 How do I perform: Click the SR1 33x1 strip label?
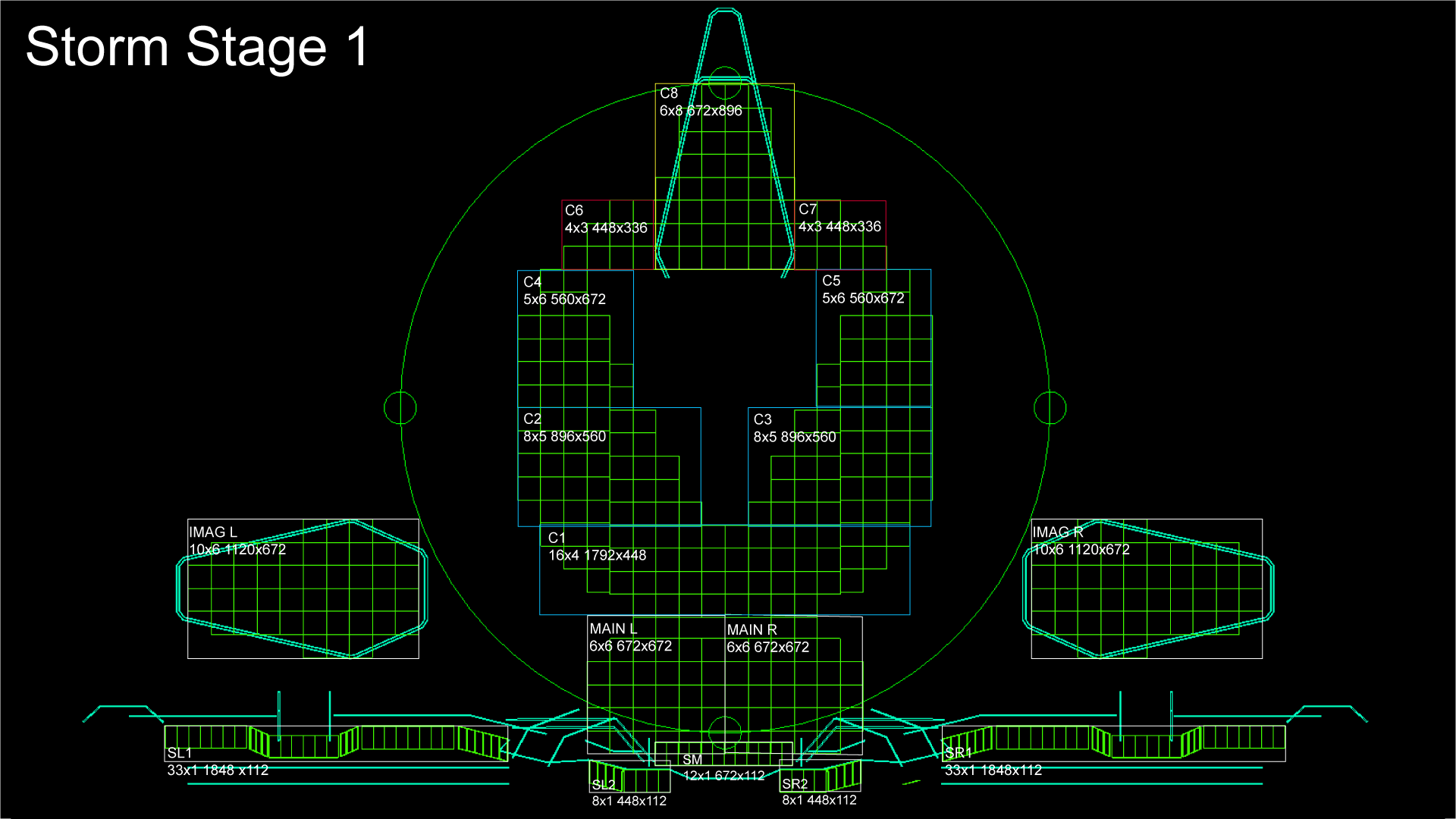point(993,762)
